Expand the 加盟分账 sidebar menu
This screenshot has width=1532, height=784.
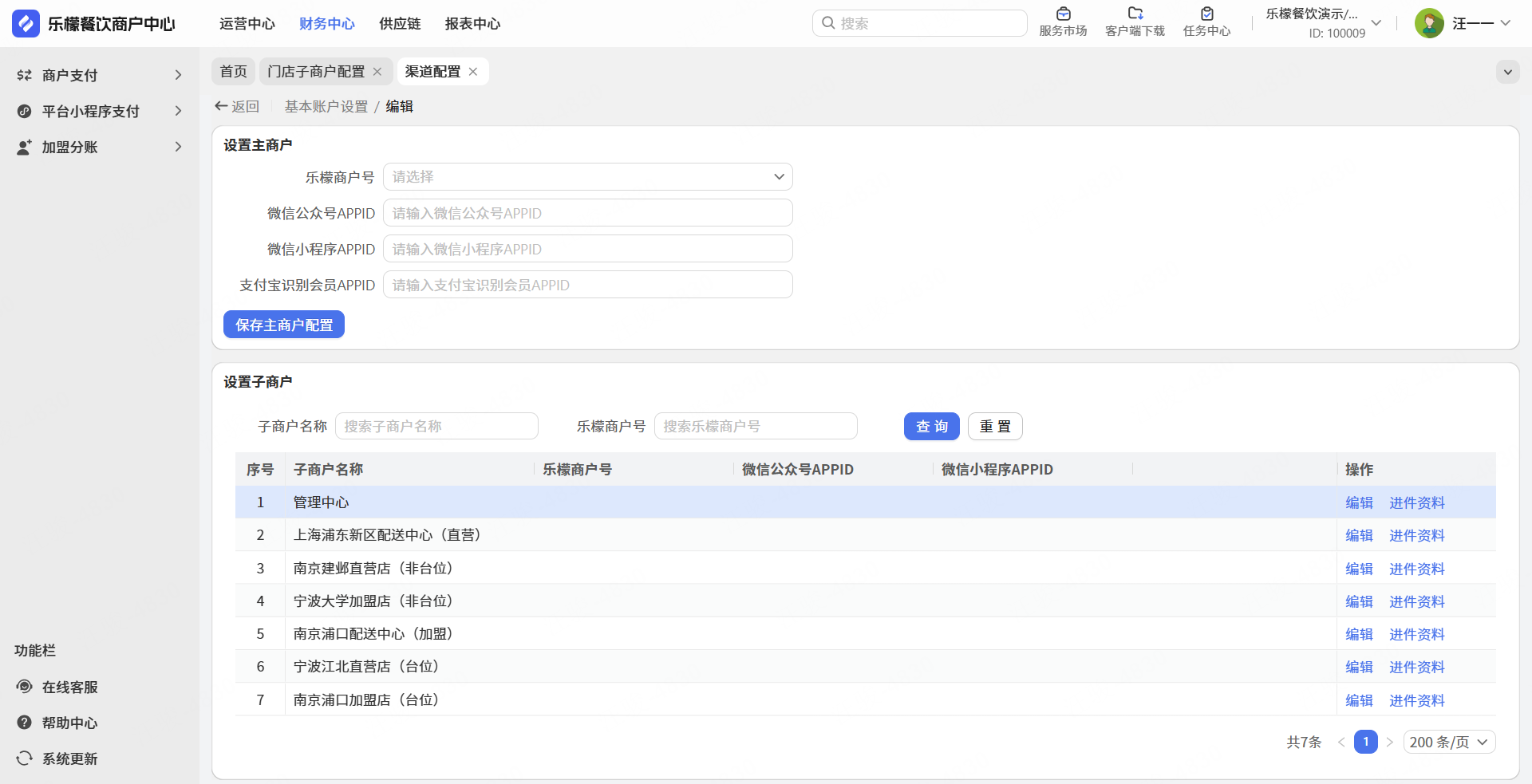[x=99, y=147]
